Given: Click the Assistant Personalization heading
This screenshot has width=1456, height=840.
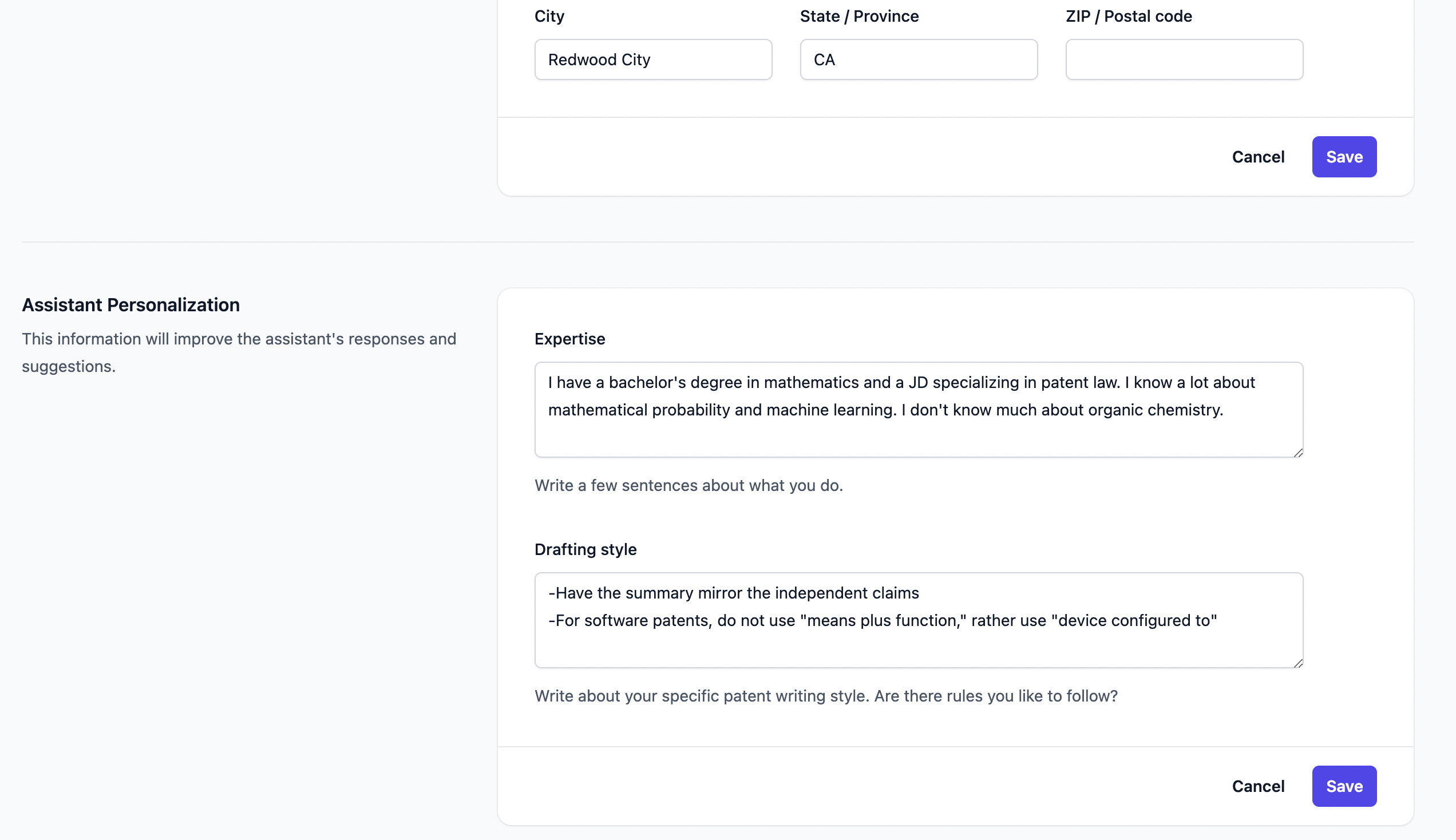Looking at the screenshot, I should click(x=130, y=304).
